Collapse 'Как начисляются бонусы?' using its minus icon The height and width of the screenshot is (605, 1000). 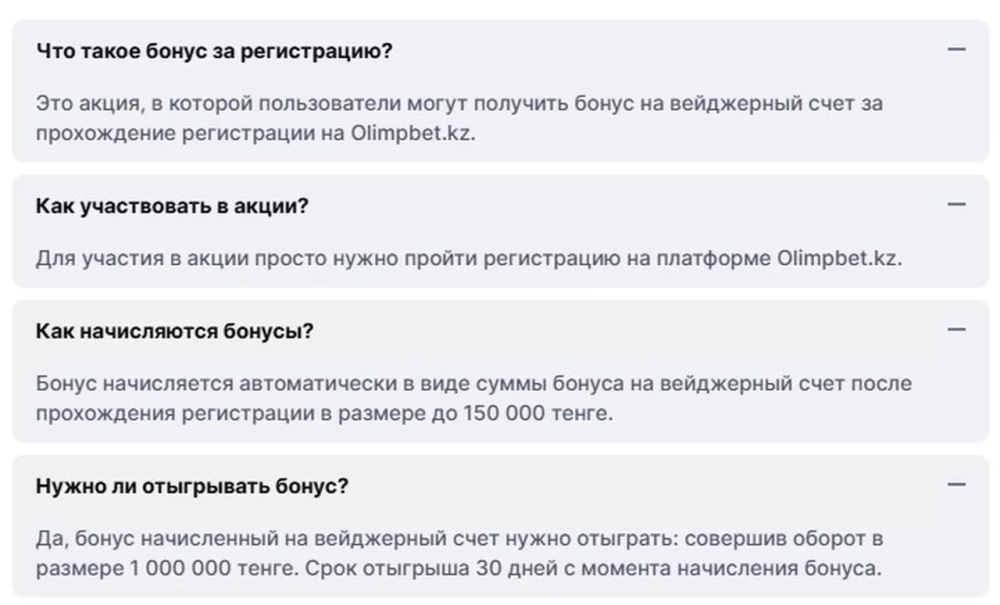point(956,330)
